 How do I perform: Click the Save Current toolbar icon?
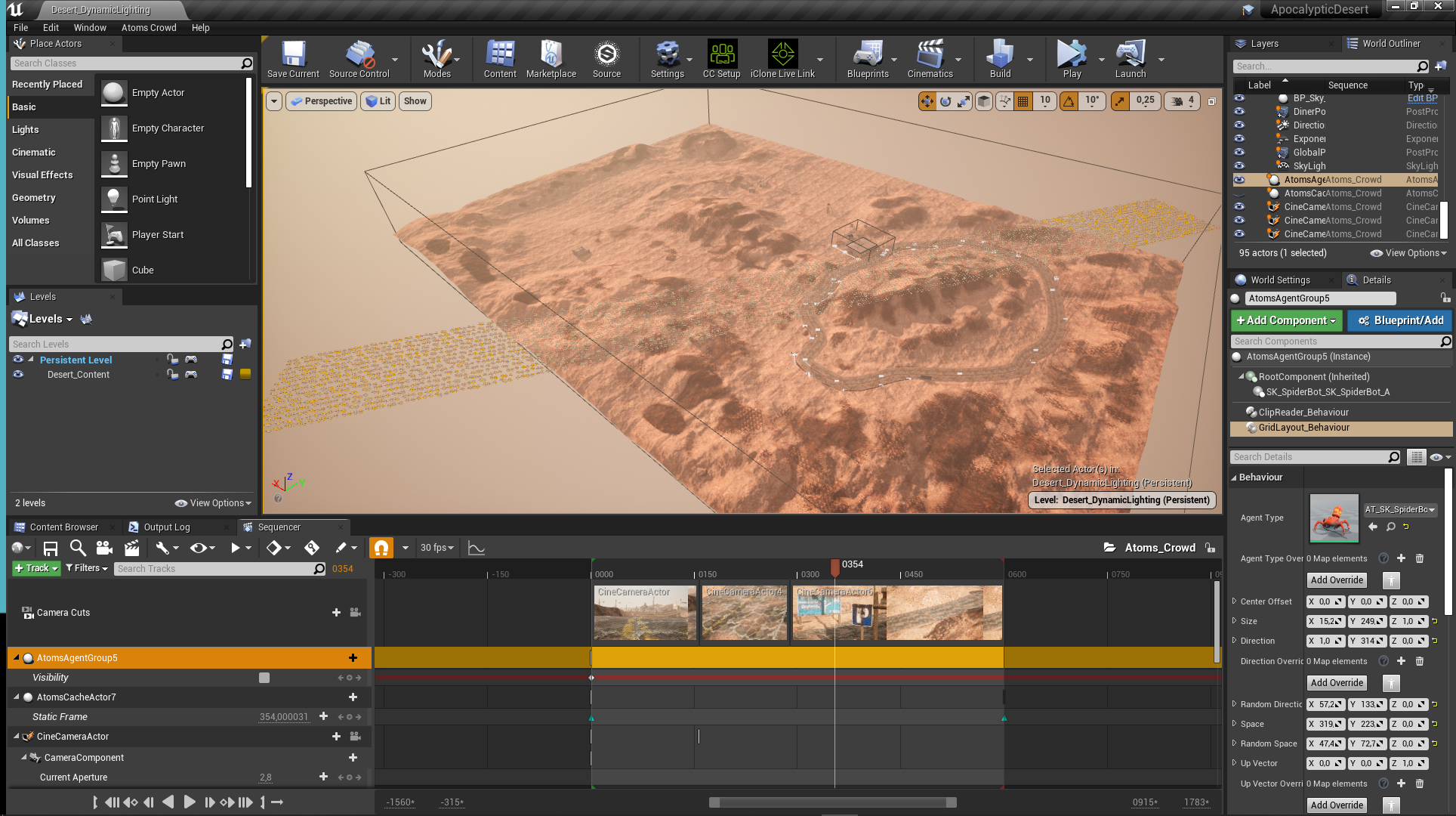[x=293, y=59]
